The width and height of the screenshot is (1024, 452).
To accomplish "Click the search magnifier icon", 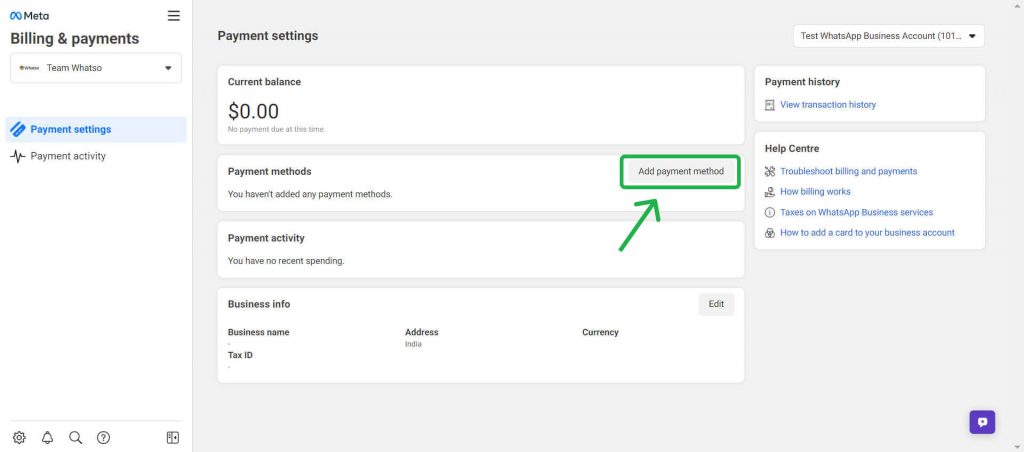I will coord(75,437).
